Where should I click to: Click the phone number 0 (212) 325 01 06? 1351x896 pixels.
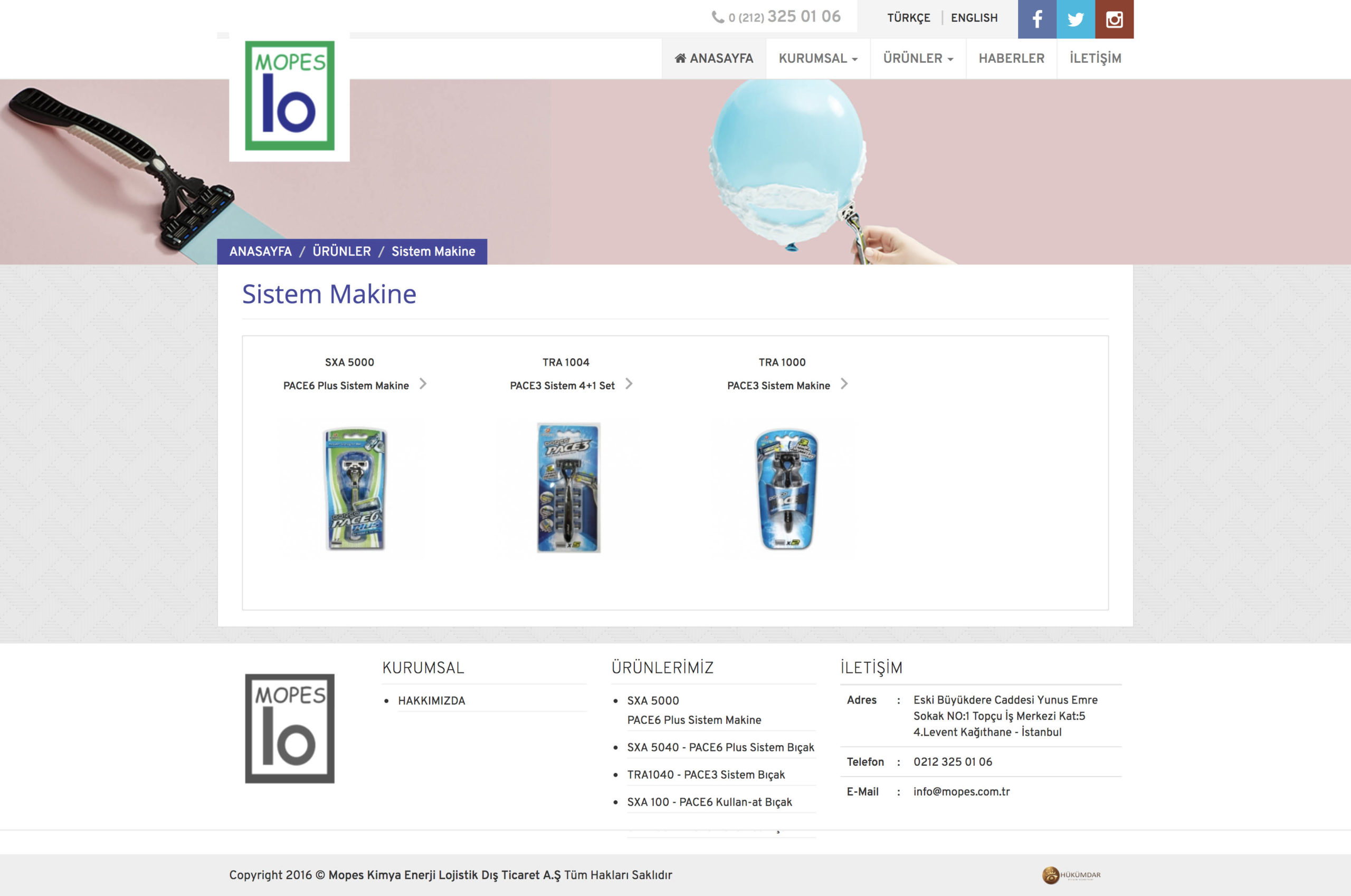point(785,16)
